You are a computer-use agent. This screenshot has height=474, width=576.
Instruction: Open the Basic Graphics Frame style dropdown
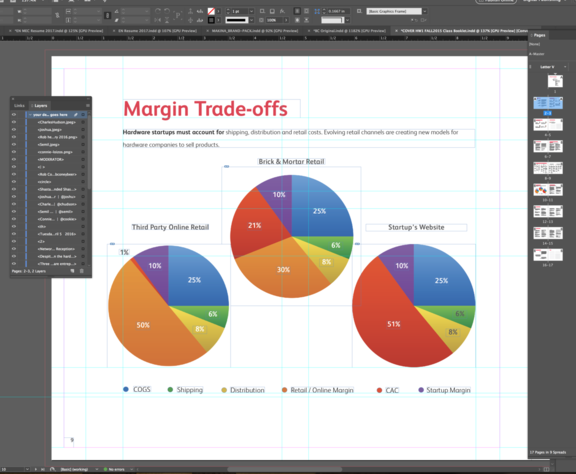point(425,11)
